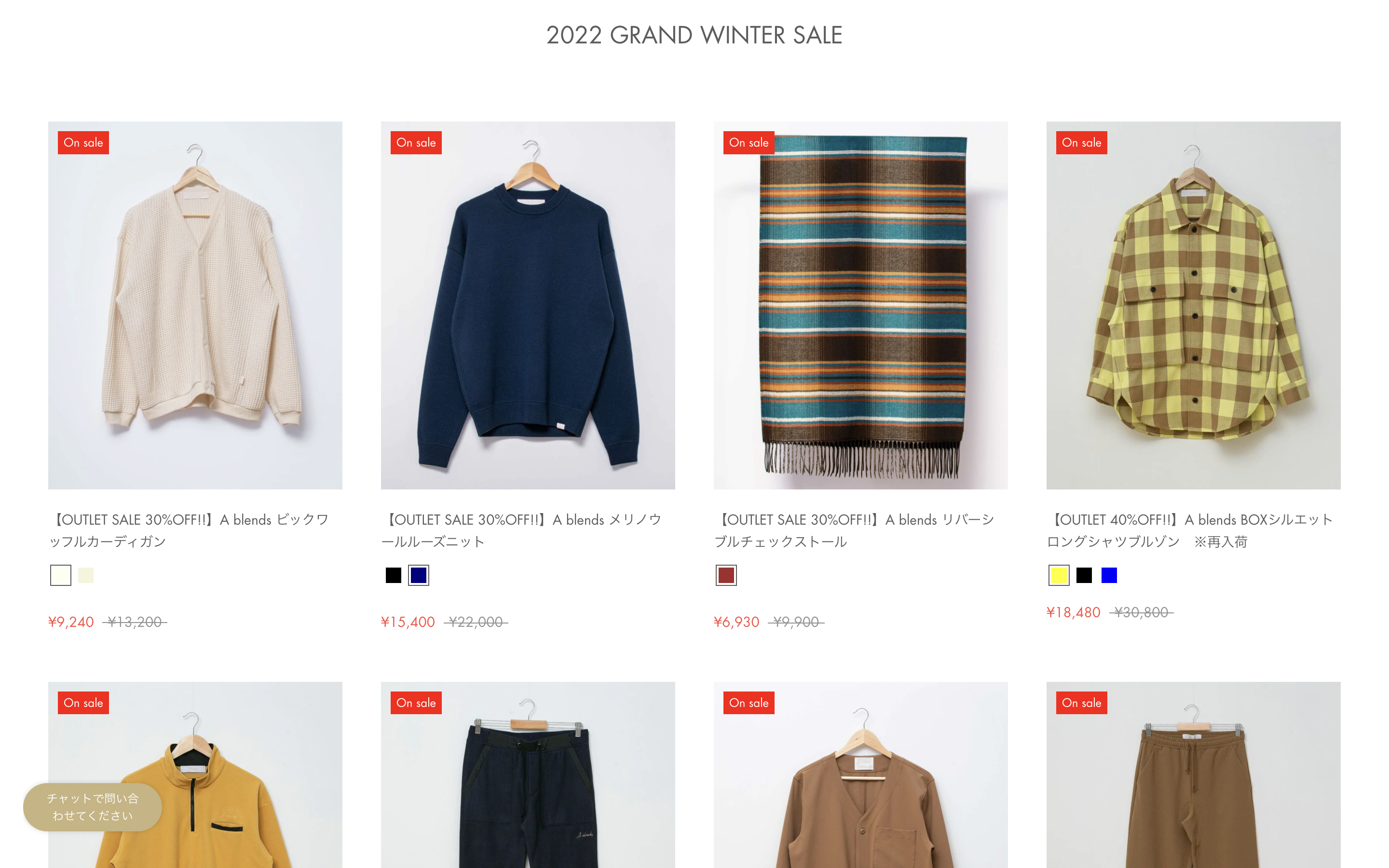Choose the cream swatch for the waffle cardigan

(x=85, y=575)
